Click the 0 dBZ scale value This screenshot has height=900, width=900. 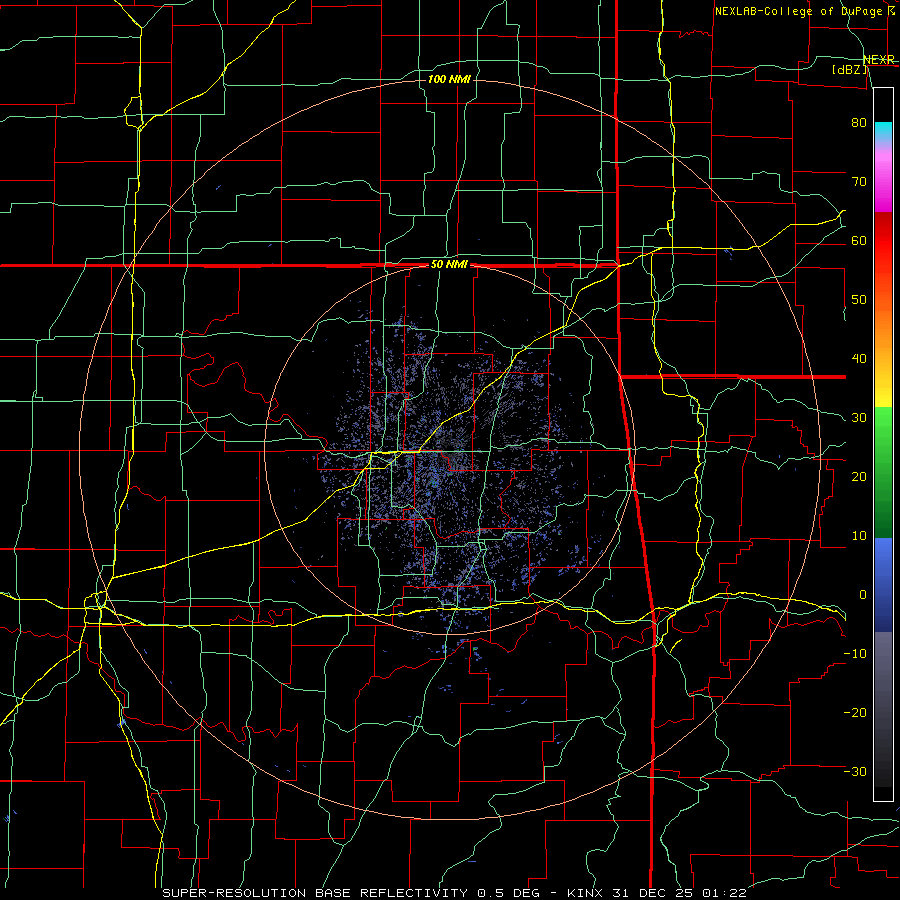pos(863,595)
